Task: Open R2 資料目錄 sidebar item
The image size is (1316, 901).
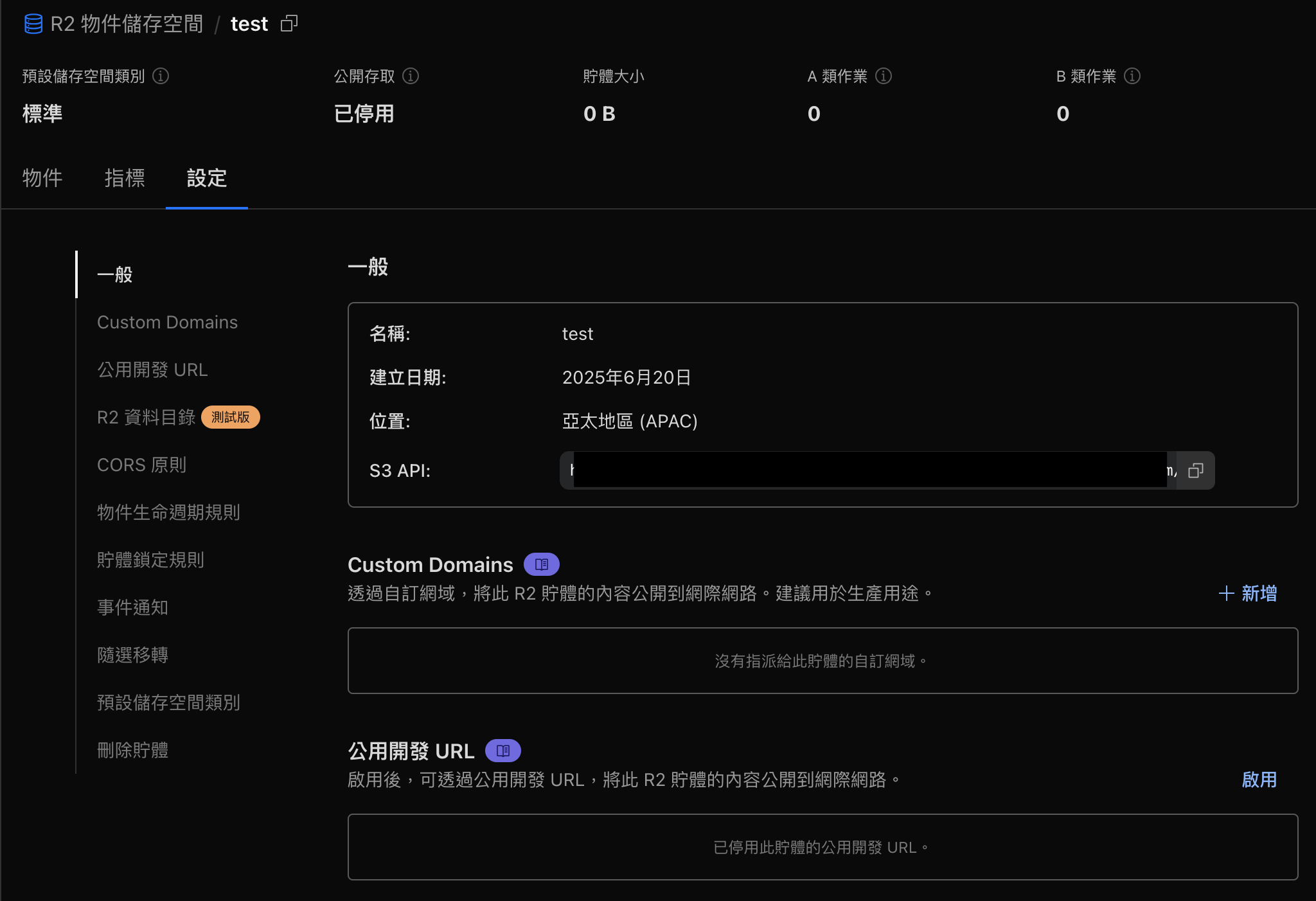Action: click(x=146, y=417)
